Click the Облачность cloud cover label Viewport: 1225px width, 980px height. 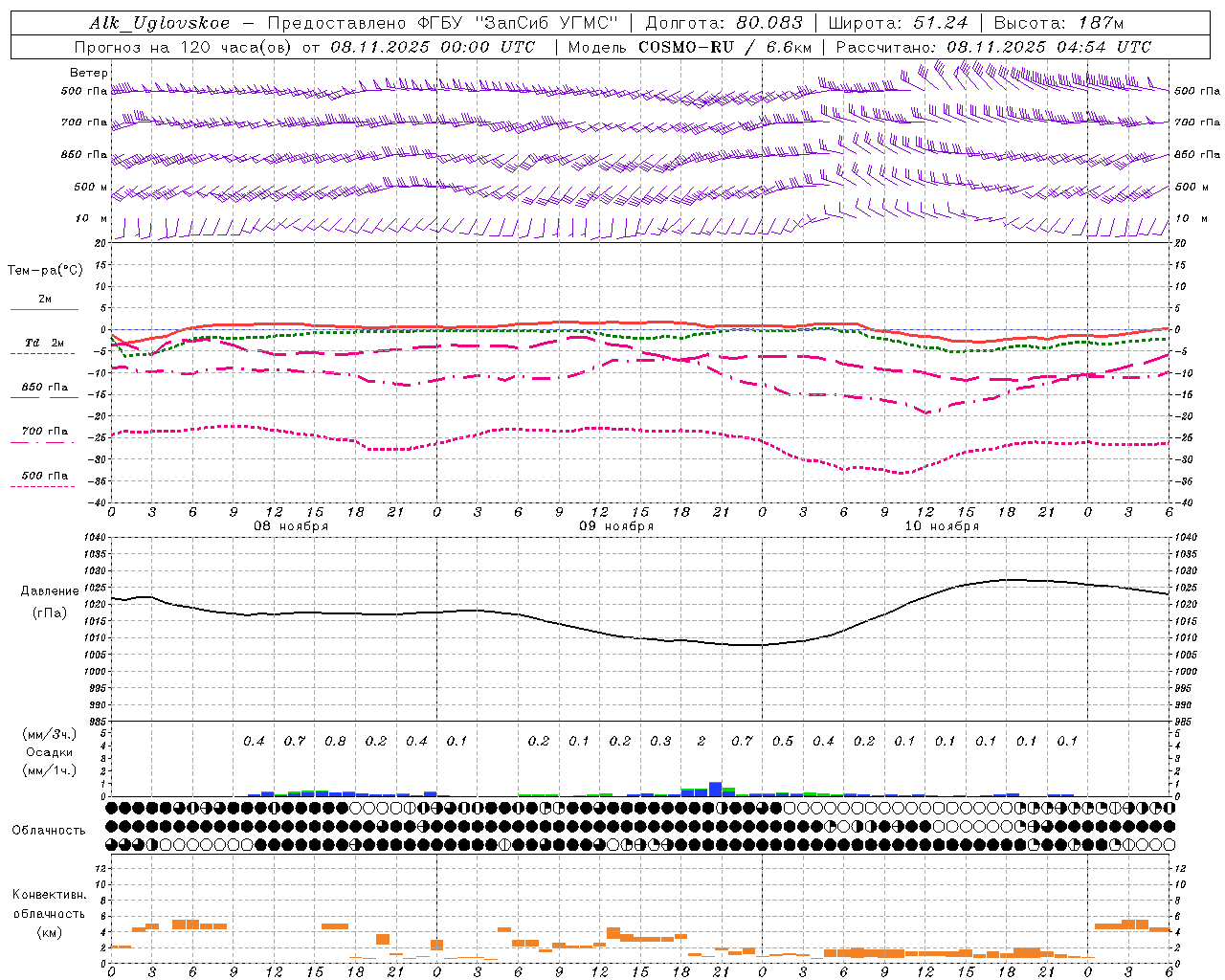coord(49,831)
